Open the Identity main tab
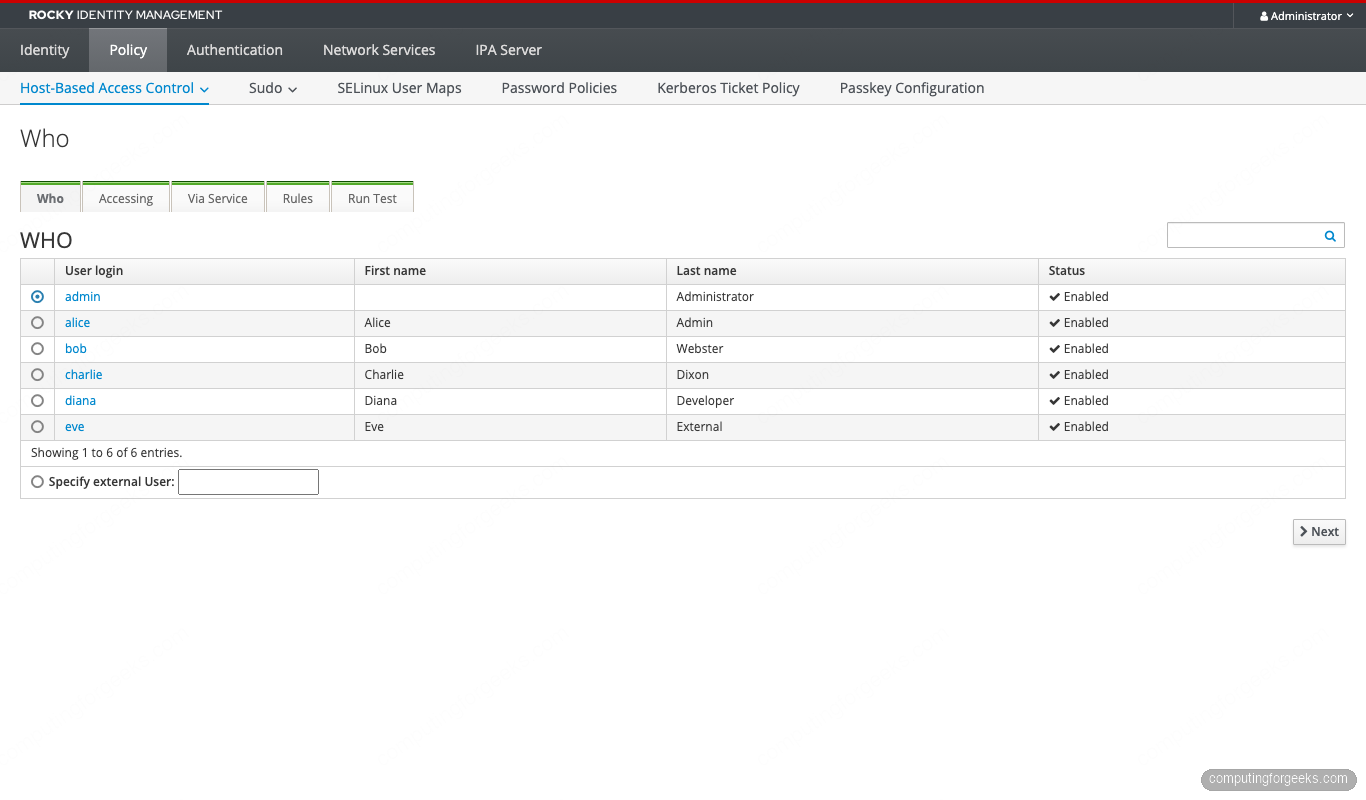 tap(45, 50)
